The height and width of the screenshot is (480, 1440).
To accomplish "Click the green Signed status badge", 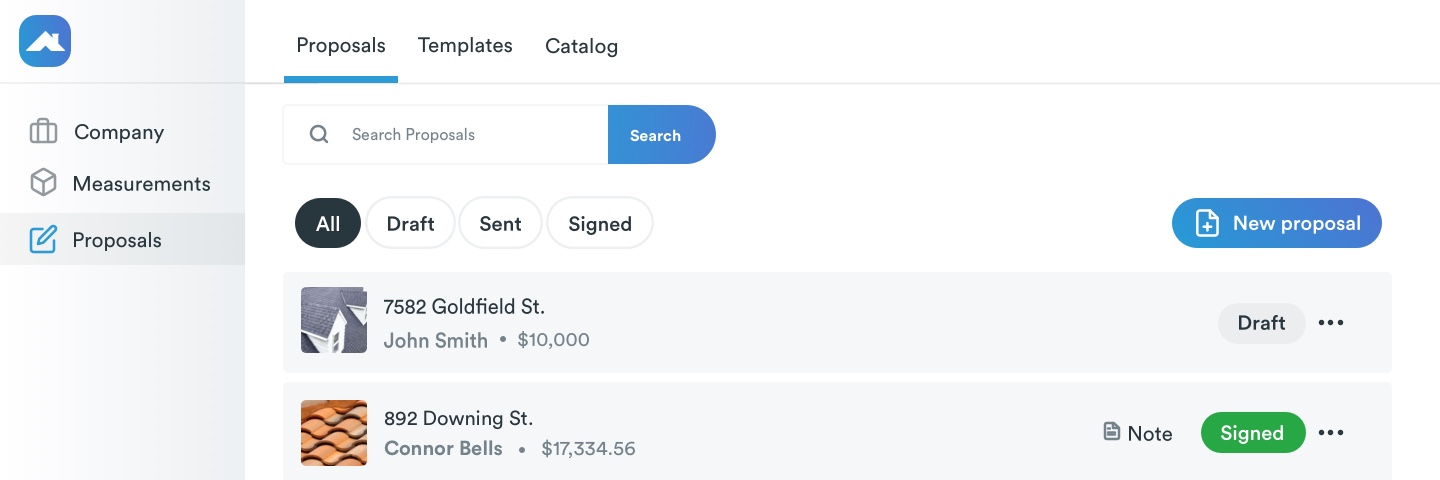I will click(x=1252, y=433).
